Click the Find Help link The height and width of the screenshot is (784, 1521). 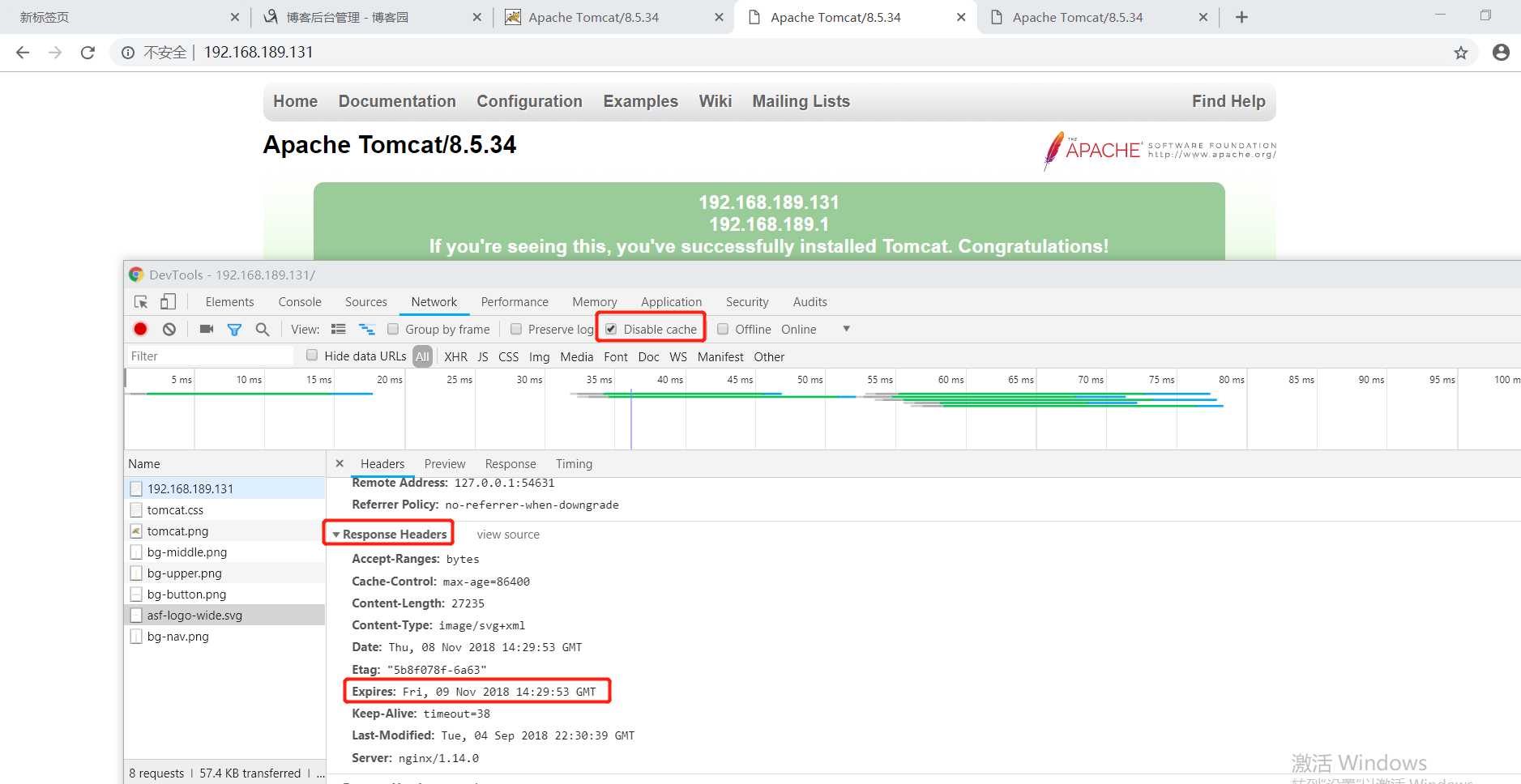[x=1228, y=101]
